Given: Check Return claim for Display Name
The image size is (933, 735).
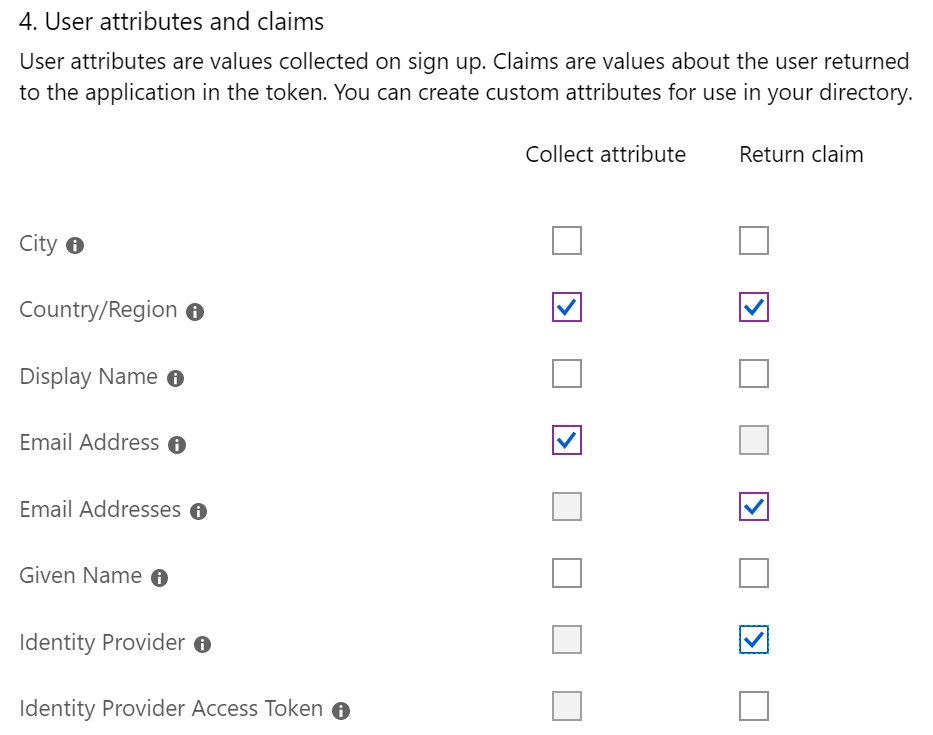Looking at the screenshot, I should 754,374.
